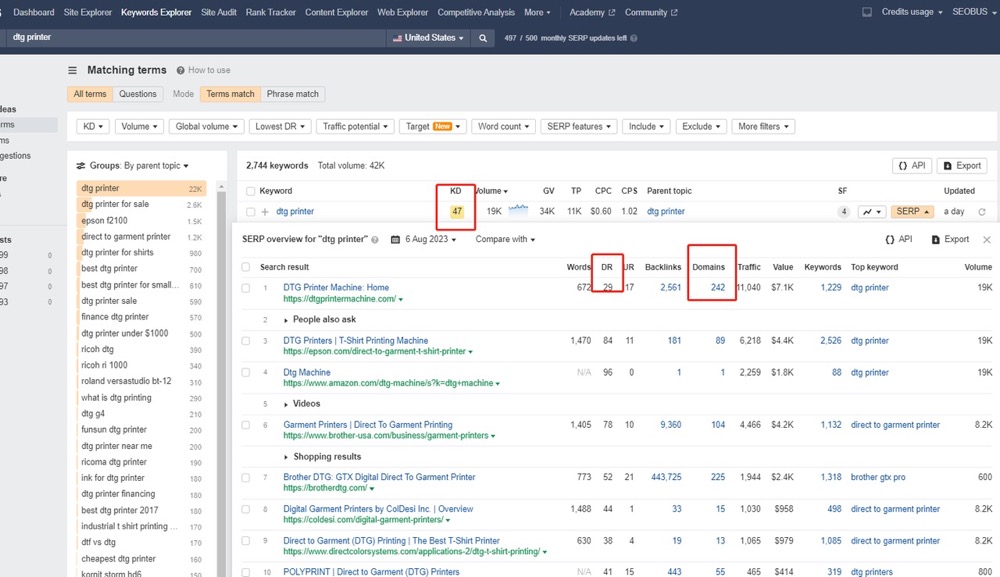The height and width of the screenshot is (577, 1000).
Task: Check the DTG Printer Machine: Home result
Action: click(246, 288)
